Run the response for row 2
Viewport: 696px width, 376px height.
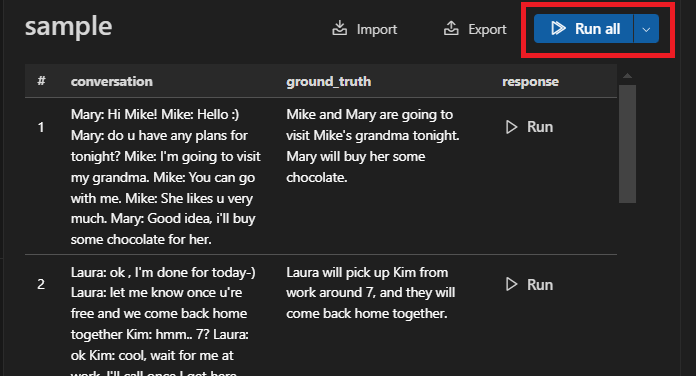coord(530,284)
